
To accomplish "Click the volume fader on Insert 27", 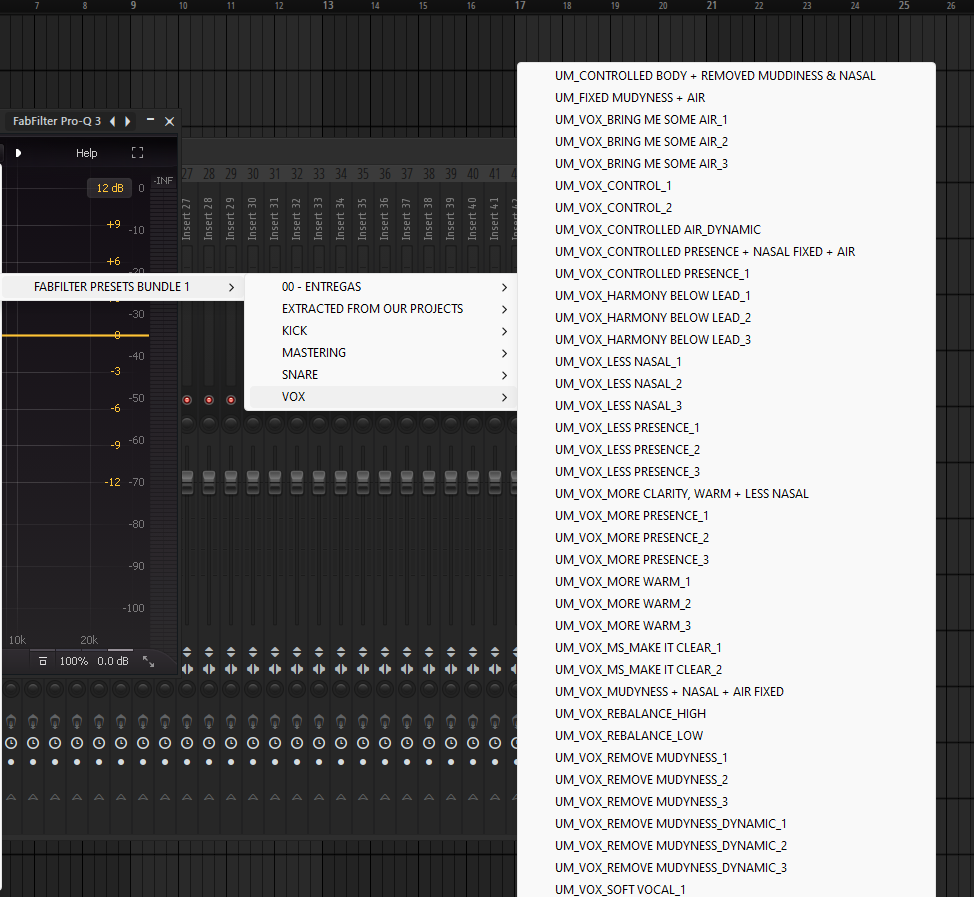I will click(x=187, y=482).
